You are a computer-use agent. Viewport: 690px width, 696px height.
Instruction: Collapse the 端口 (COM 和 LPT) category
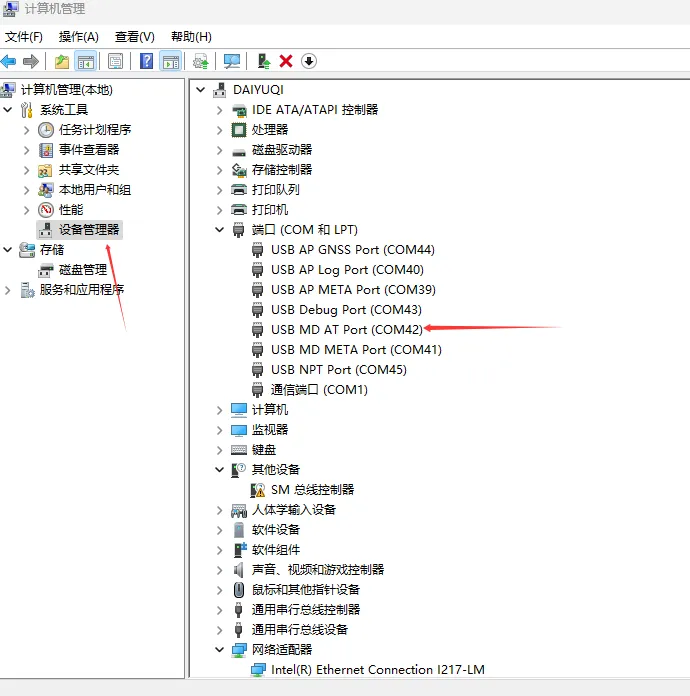tap(219, 229)
